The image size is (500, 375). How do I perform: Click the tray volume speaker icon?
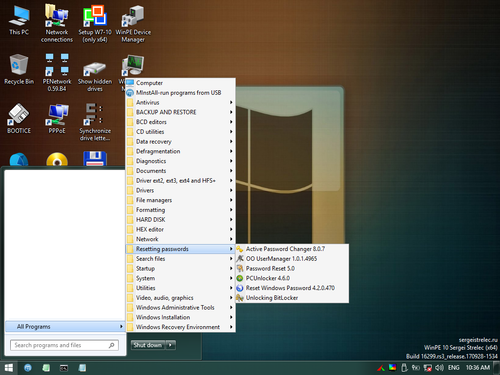[439, 368]
